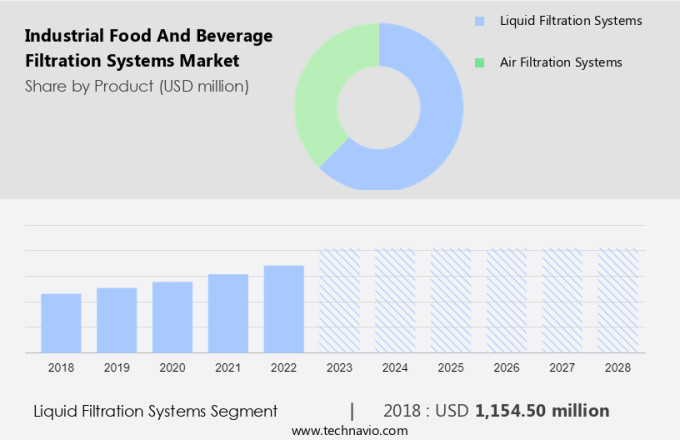
Task: Select the Air Filtration Systems legend label
Action: tap(560, 63)
